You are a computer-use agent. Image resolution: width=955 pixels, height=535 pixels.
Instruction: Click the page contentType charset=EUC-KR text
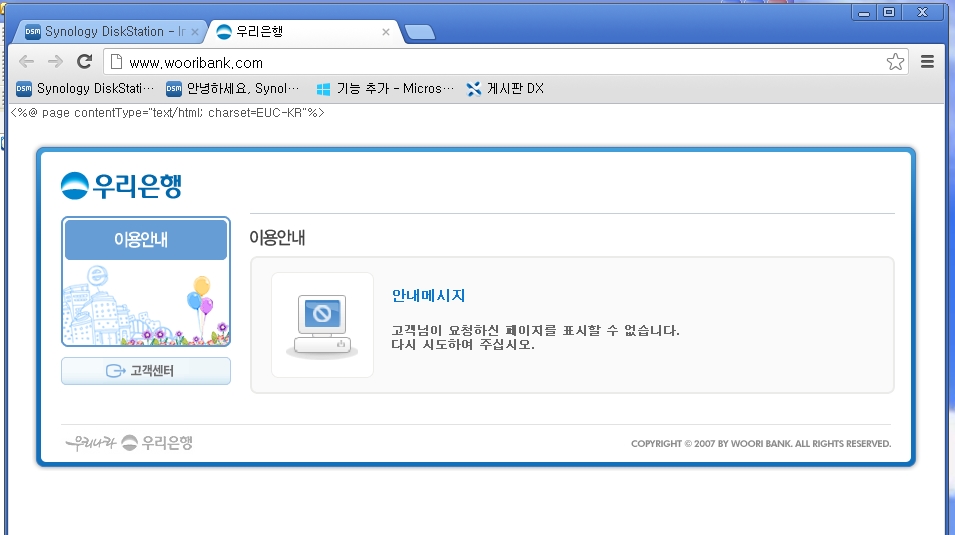click(167, 113)
